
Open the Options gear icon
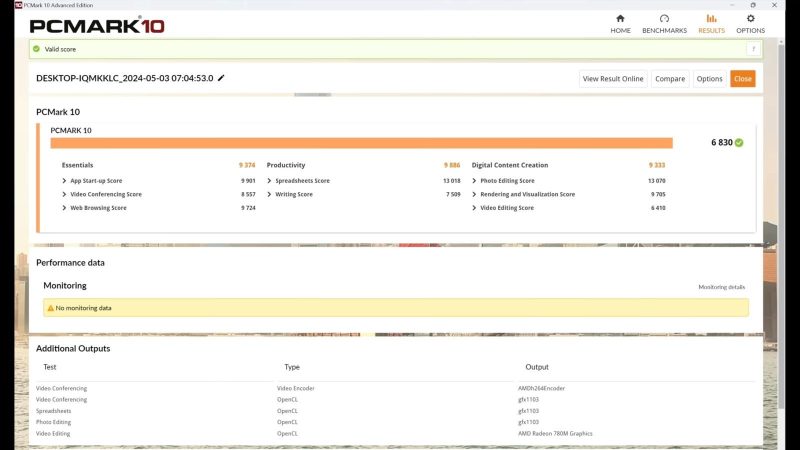point(750,18)
